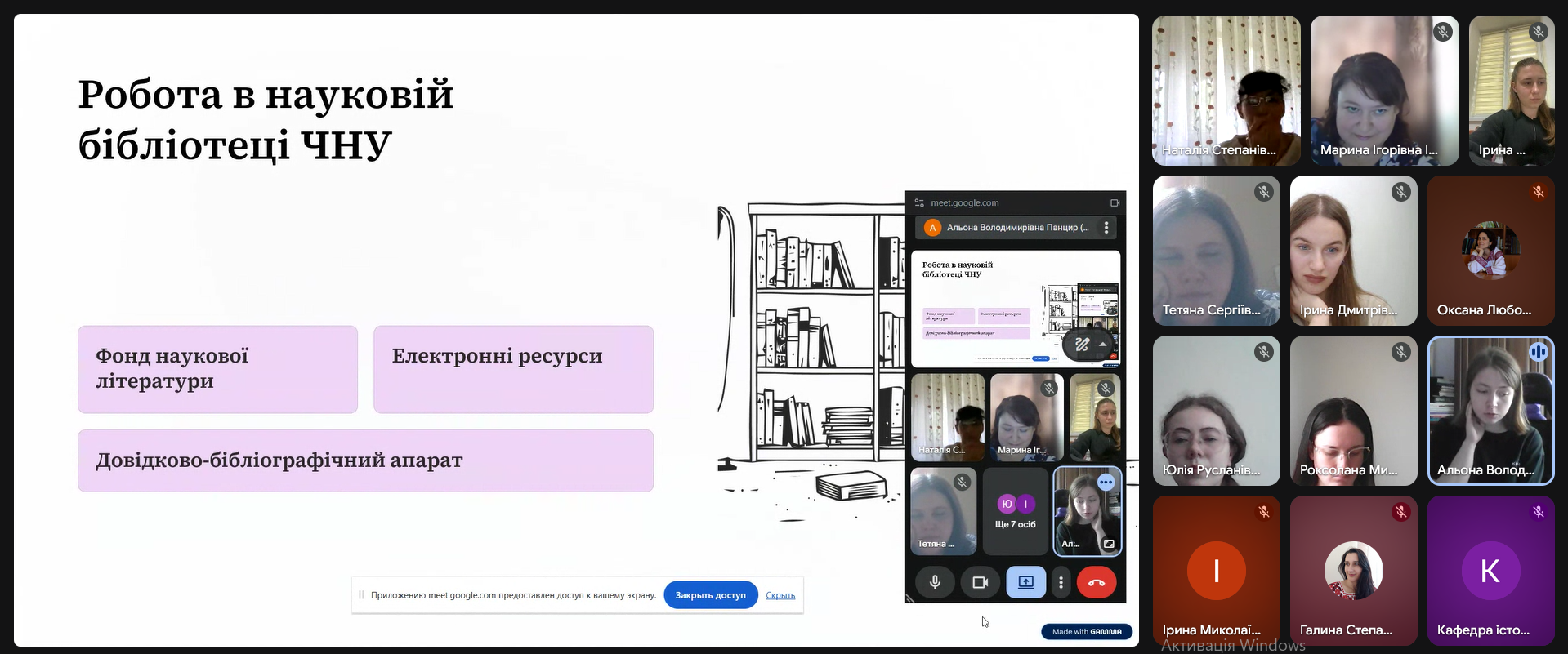Click the back-to-tab icon in the mini window header
The image size is (1568, 654).
pos(1115,202)
